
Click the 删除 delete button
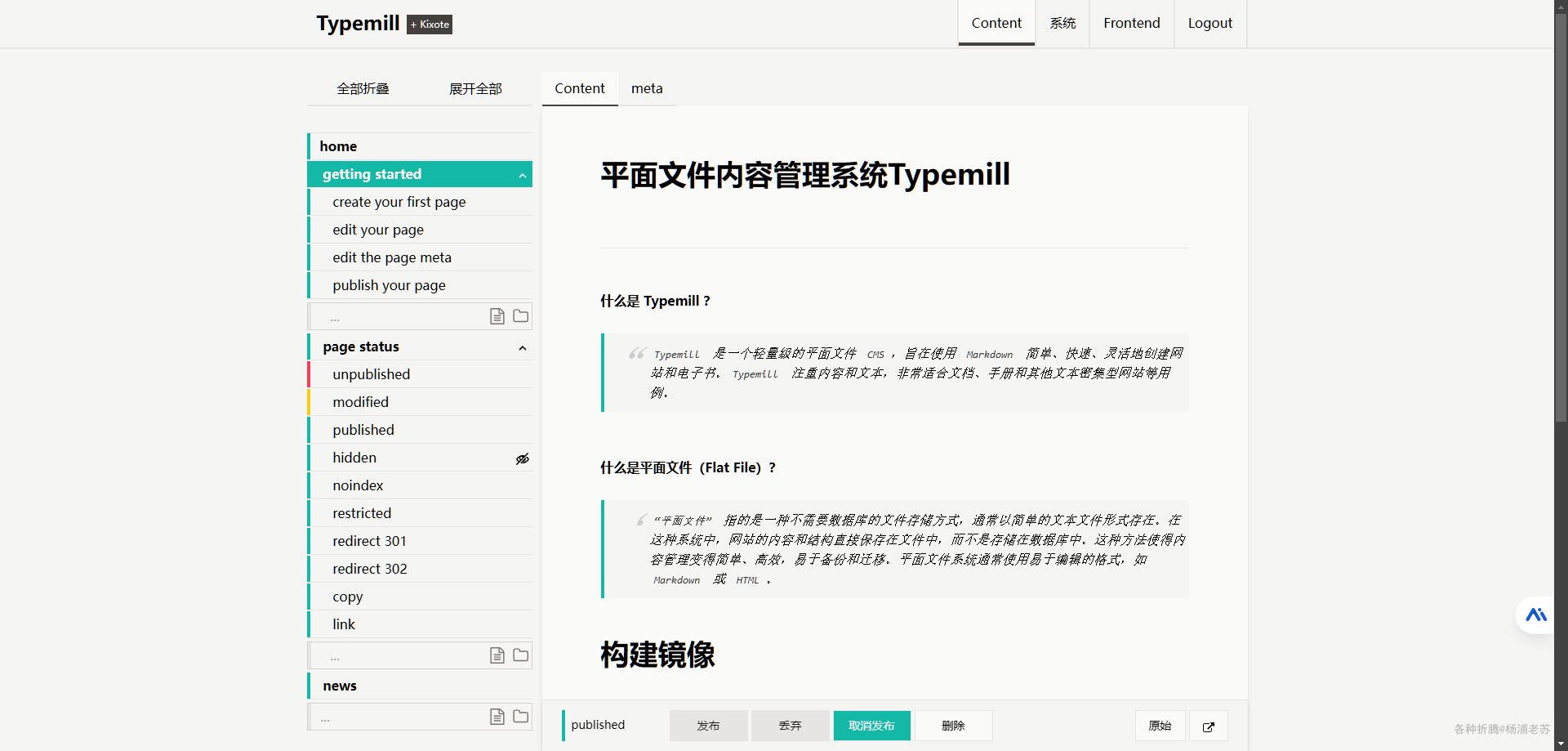[954, 726]
